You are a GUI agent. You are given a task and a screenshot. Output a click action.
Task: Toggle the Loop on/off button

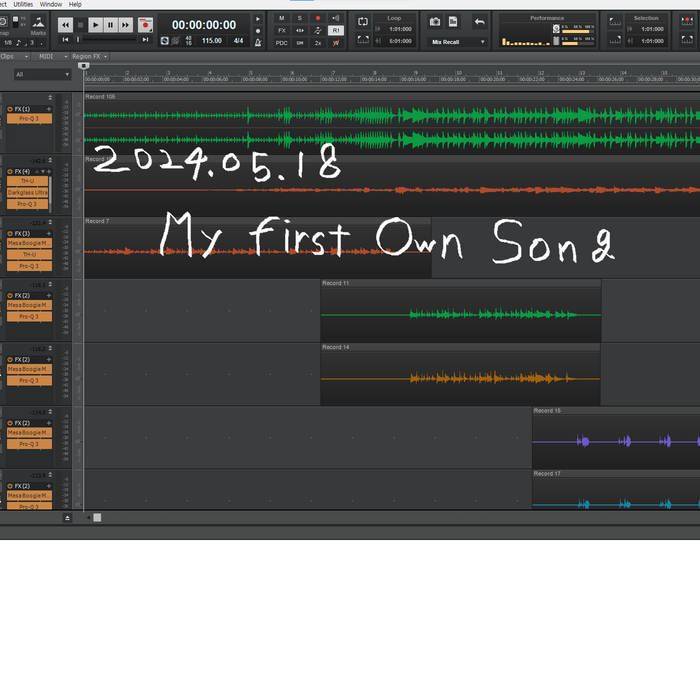(x=363, y=21)
